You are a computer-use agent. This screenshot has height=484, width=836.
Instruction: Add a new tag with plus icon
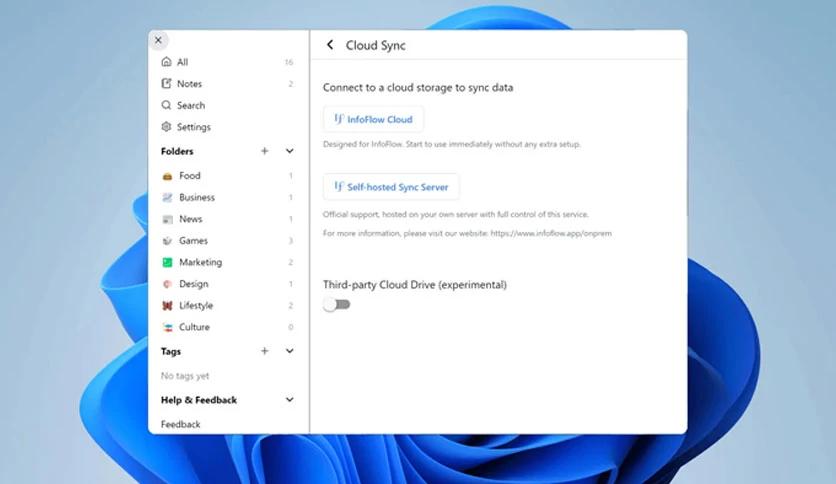(x=265, y=351)
